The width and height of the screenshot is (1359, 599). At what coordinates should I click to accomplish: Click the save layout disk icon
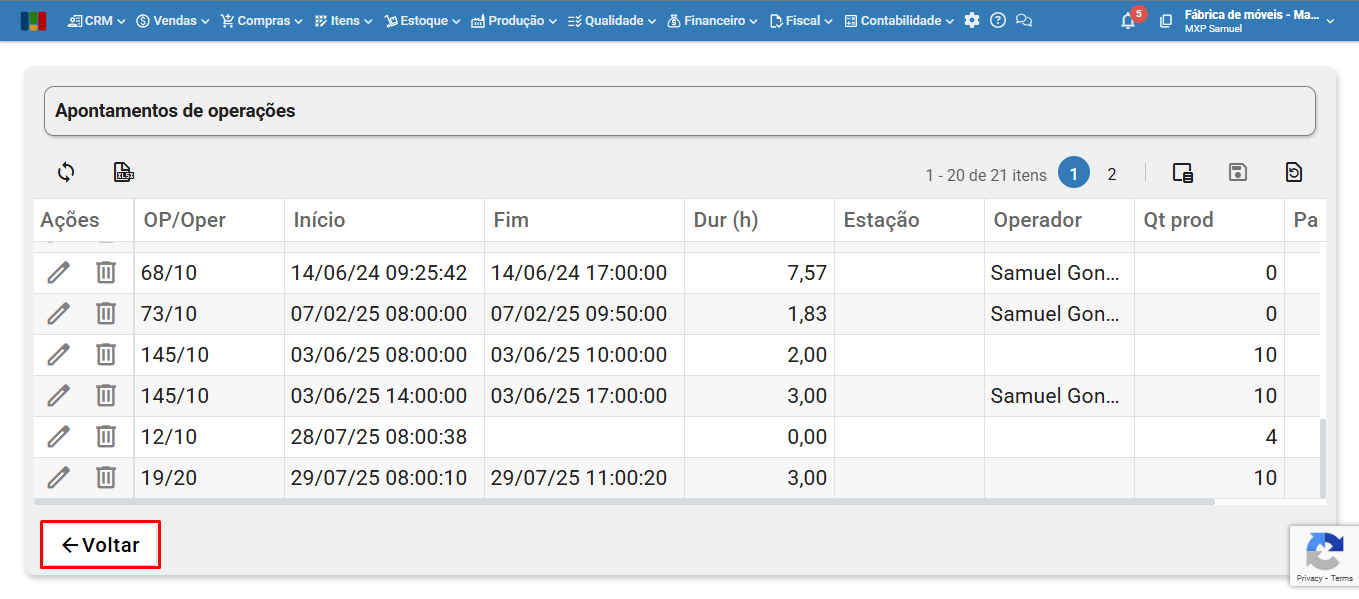coord(1238,172)
